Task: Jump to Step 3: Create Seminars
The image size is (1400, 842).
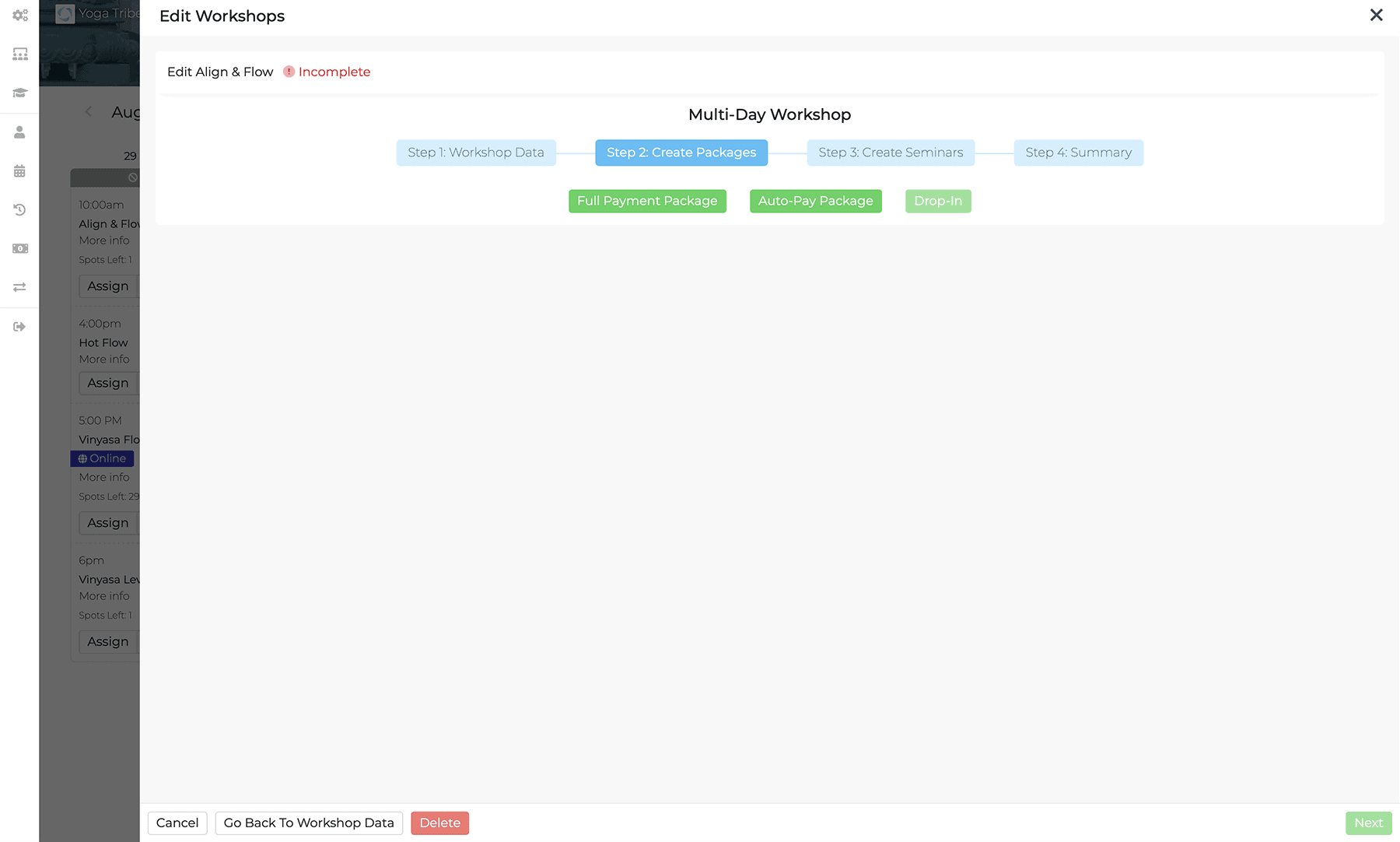Action: (891, 153)
